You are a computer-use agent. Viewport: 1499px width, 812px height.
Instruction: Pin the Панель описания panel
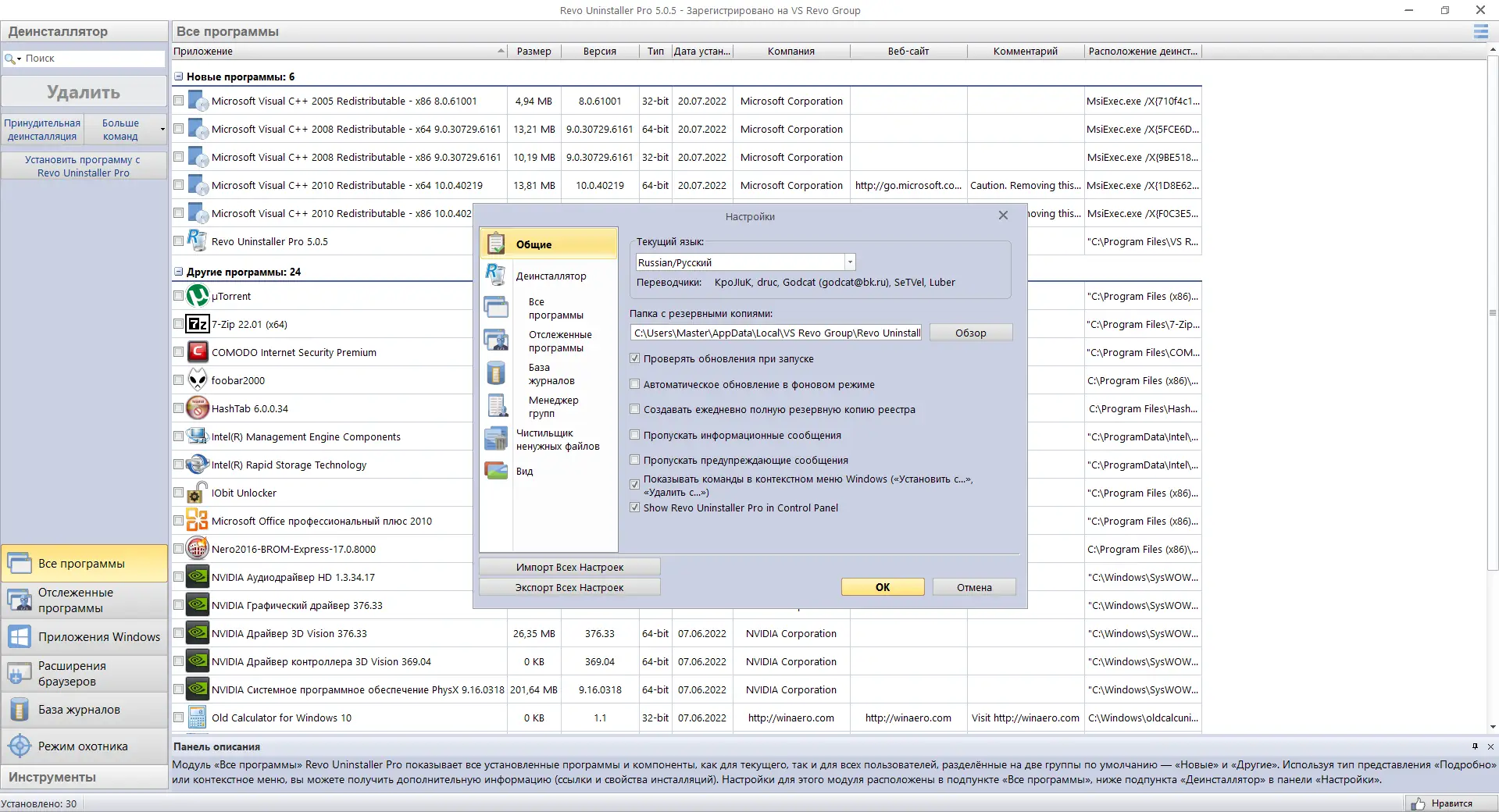click(1475, 746)
